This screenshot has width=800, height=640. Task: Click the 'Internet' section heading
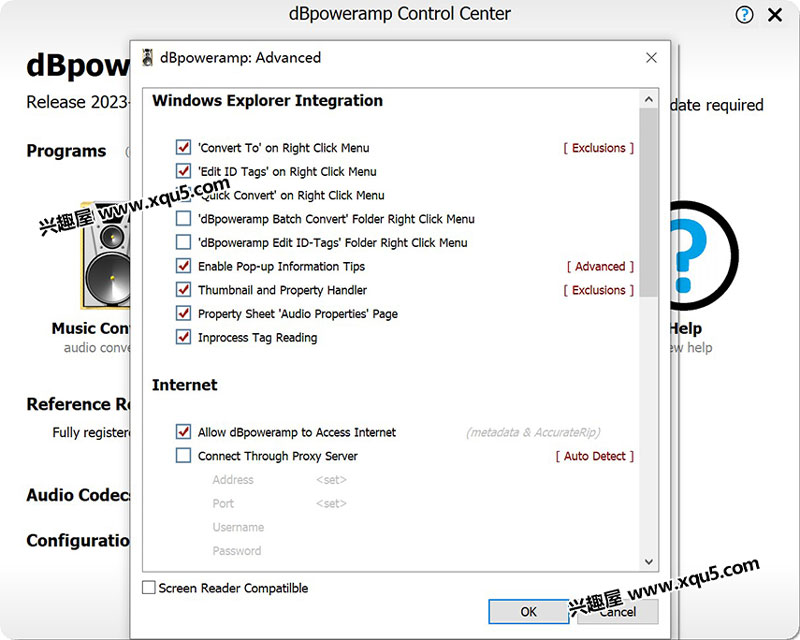tap(185, 385)
